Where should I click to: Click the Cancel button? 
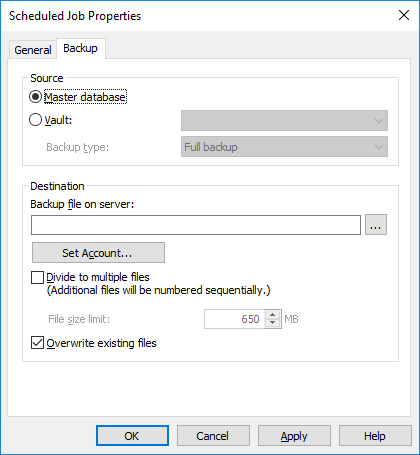tap(213, 436)
